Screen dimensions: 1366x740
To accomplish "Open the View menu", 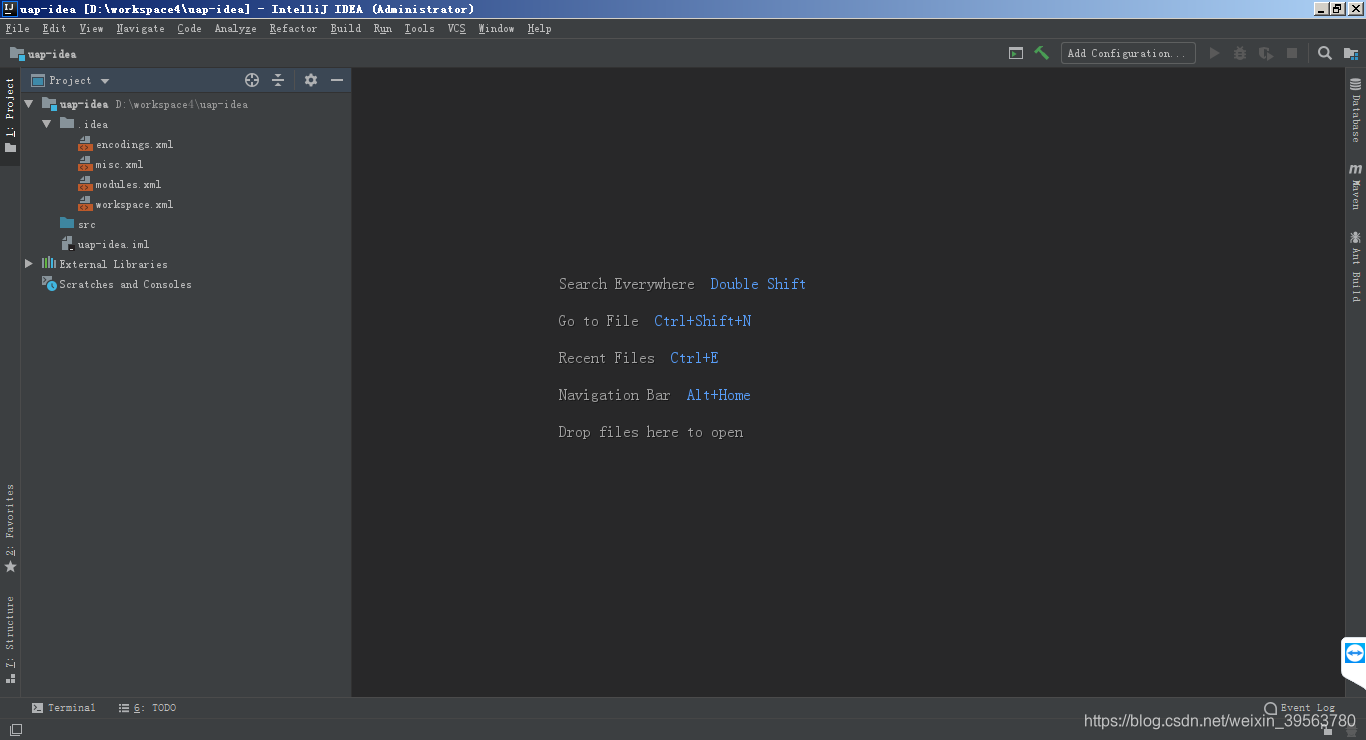I will click(x=91, y=28).
